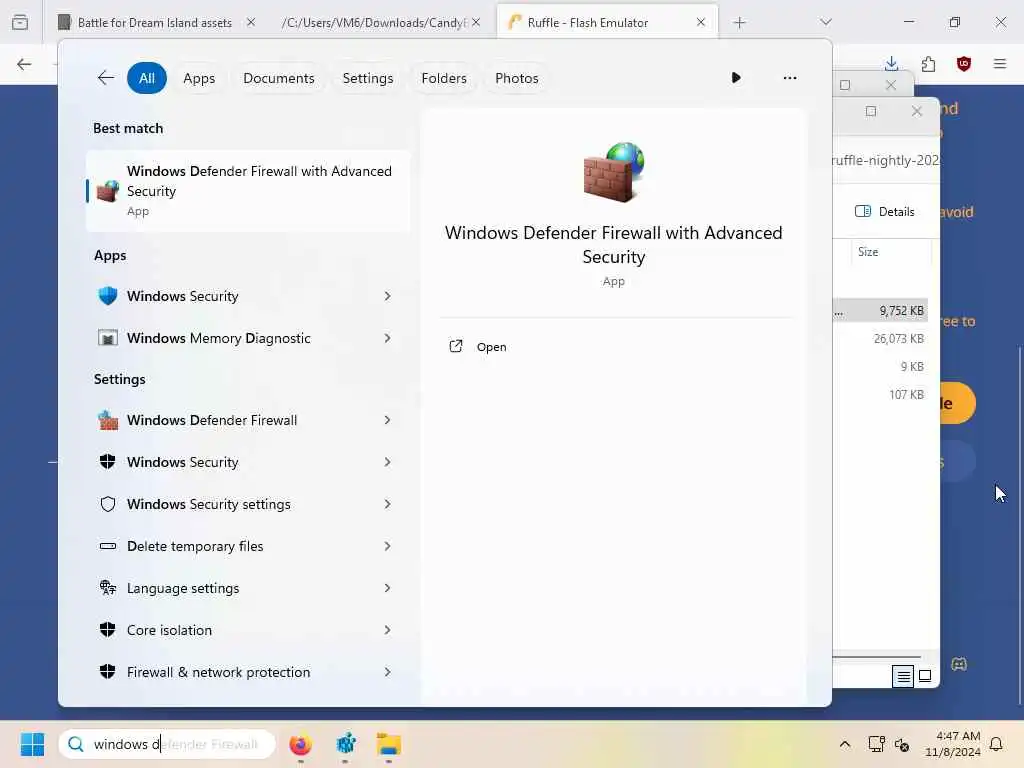The height and width of the screenshot is (768, 1024).
Task: Open a new Firefox tab
Action: click(x=739, y=23)
